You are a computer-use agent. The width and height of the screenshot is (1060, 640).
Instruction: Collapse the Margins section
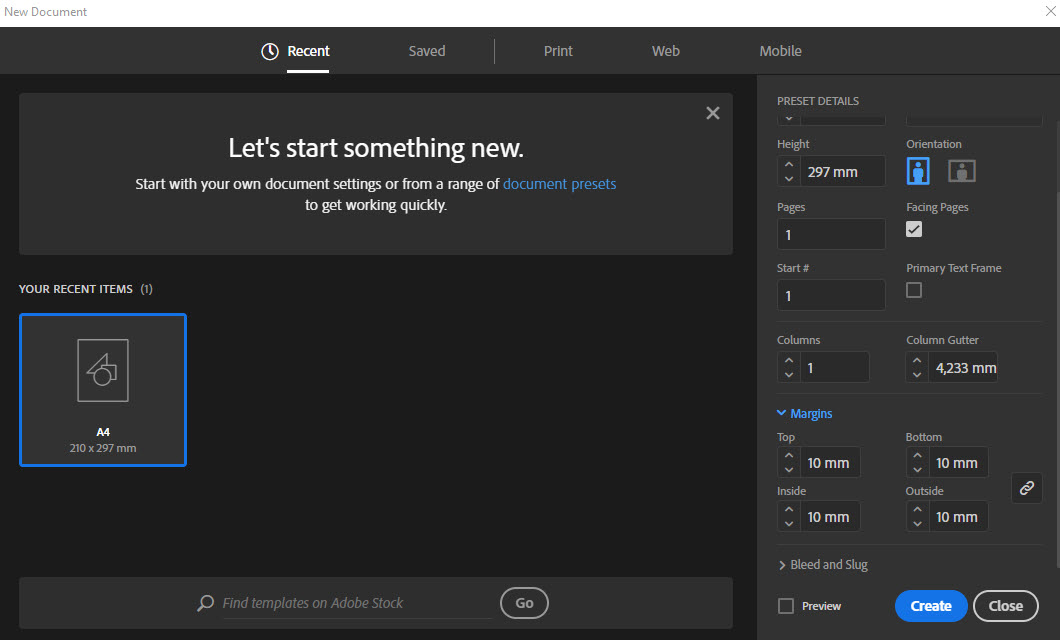[x=804, y=414]
